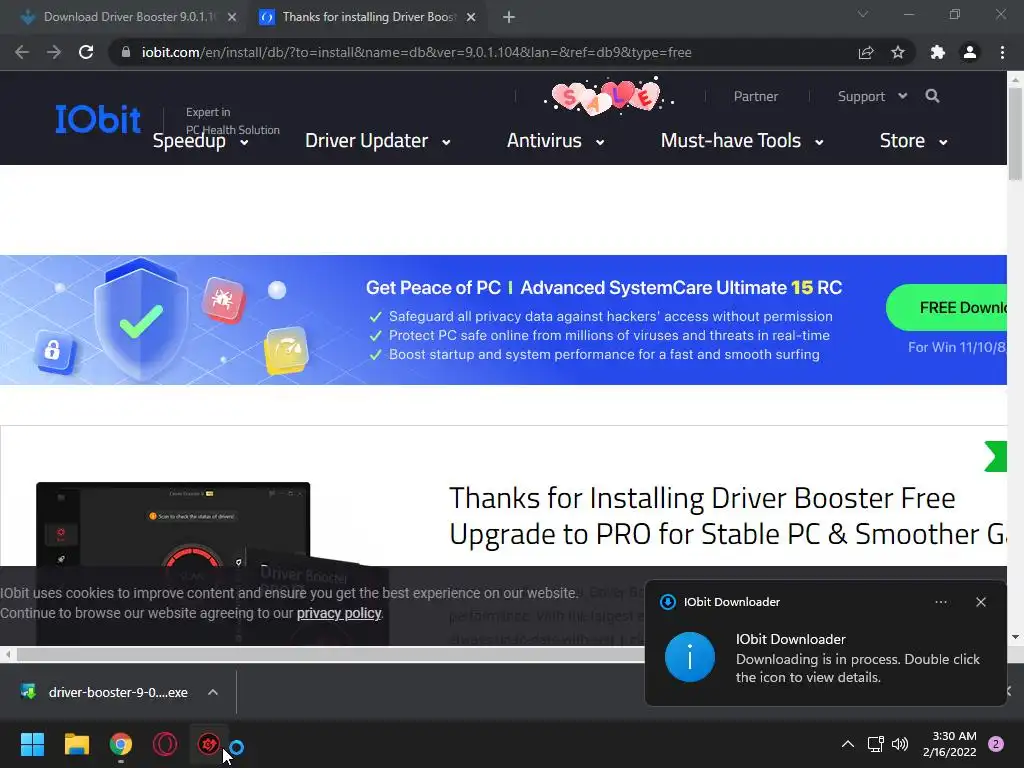Screen dimensions: 1024x768
Task: Expand the Antivirus menu
Action: pyautogui.click(x=556, y=141)
